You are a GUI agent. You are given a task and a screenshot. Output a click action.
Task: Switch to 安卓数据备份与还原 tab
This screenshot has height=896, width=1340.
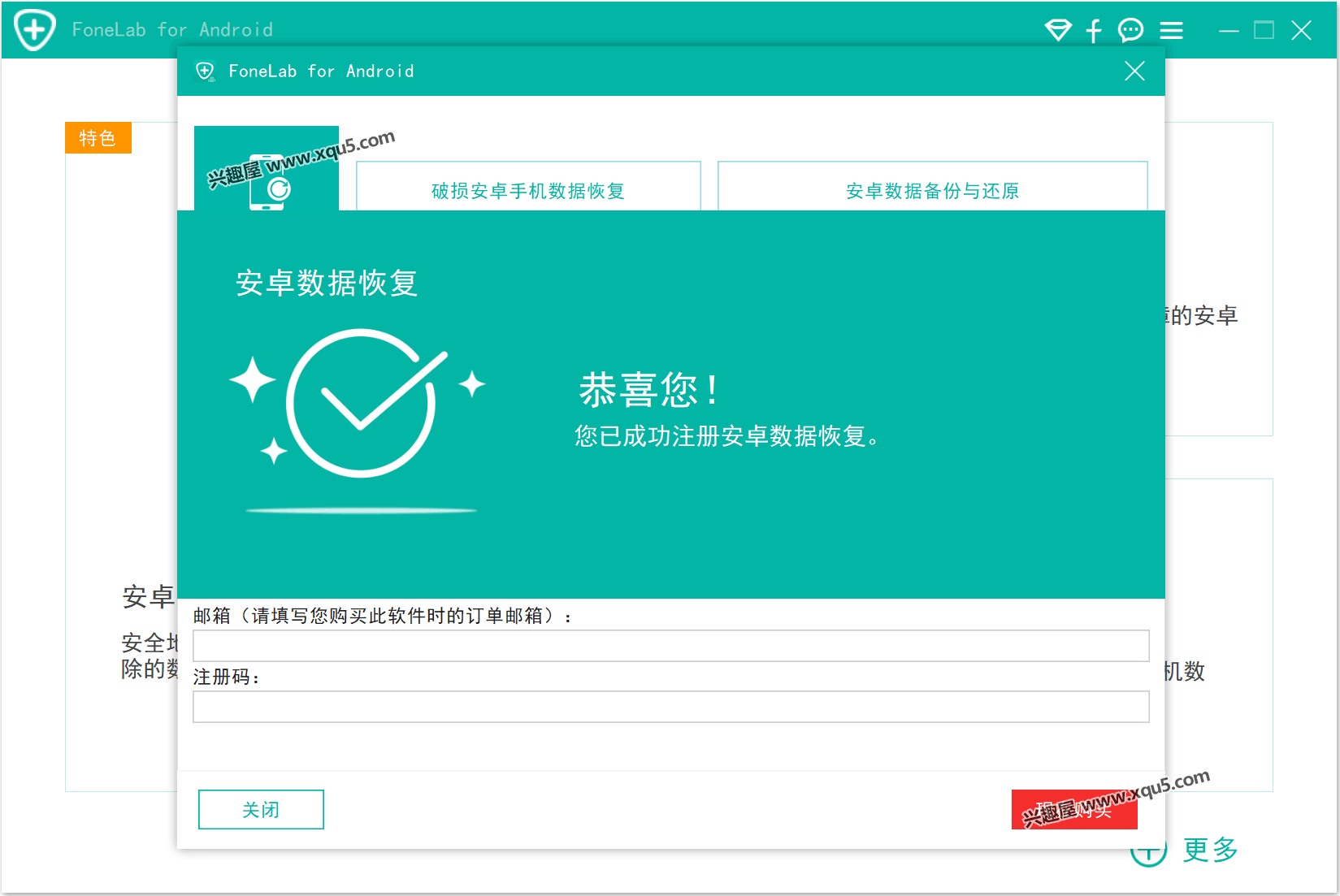[932, 187]
